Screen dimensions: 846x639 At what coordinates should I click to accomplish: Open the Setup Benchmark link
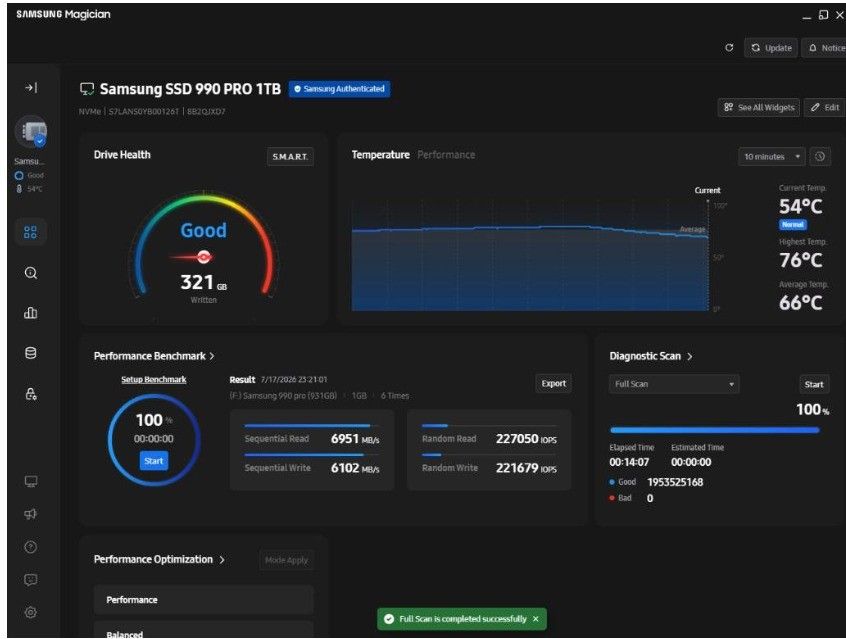coord(154,379)
